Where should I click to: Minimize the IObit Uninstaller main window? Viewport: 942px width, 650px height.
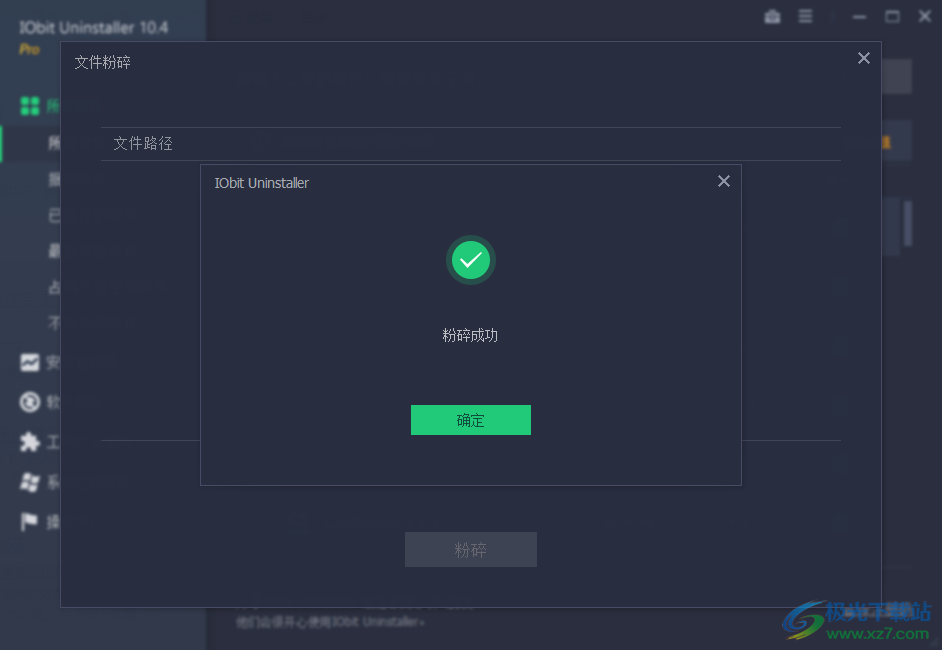coord(860,17)
